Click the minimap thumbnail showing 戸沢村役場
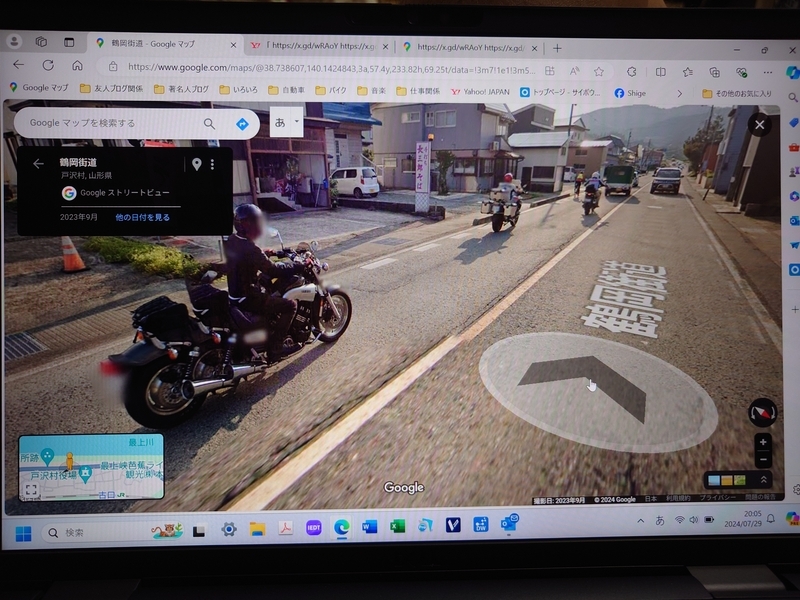 (x=91, y=467)
